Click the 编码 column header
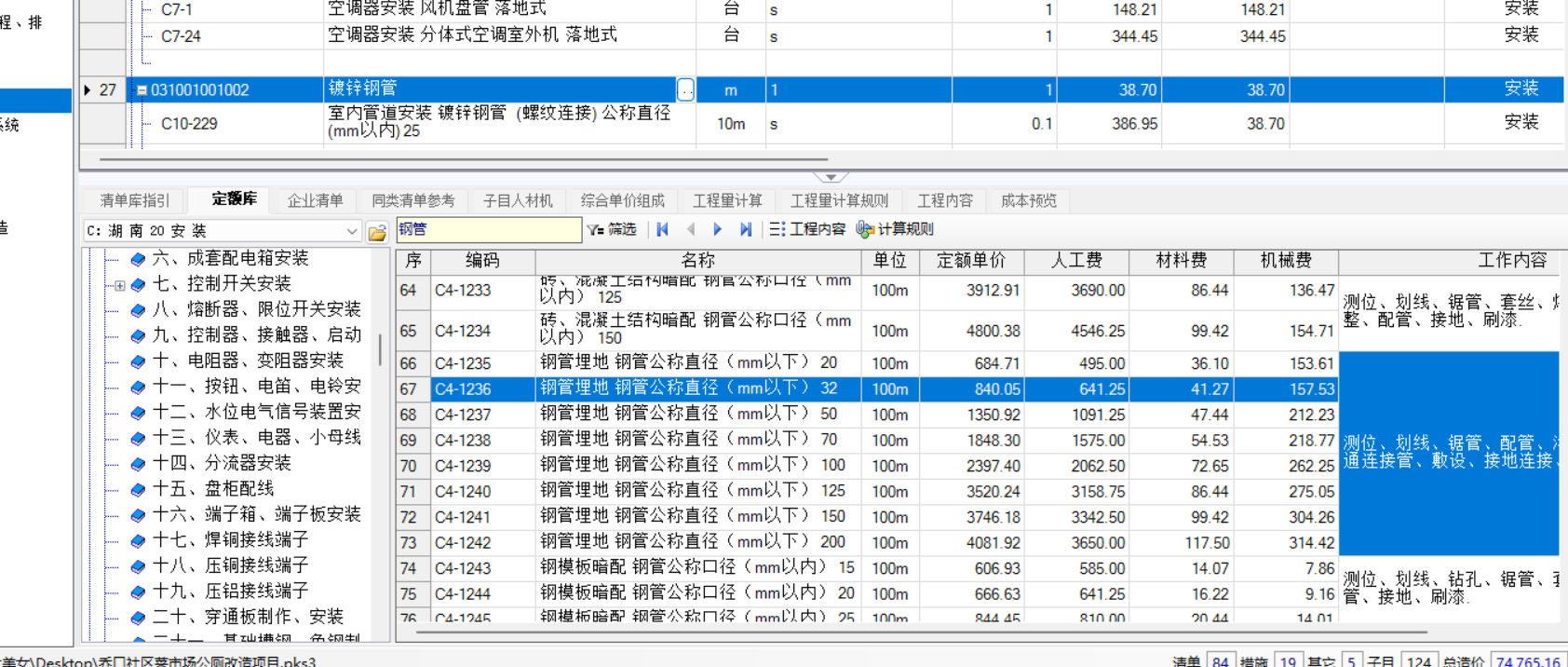1568x667 pixels. point(482,261)
